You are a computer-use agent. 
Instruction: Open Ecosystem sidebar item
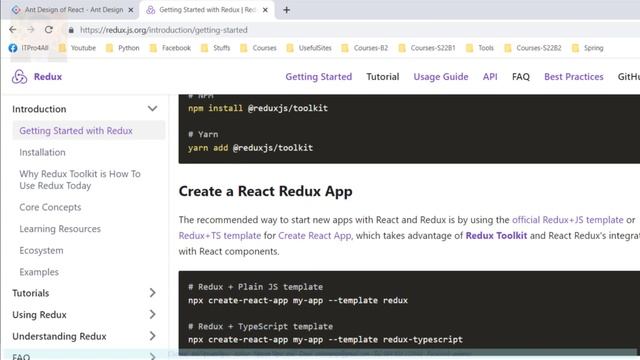click(41, 251)
